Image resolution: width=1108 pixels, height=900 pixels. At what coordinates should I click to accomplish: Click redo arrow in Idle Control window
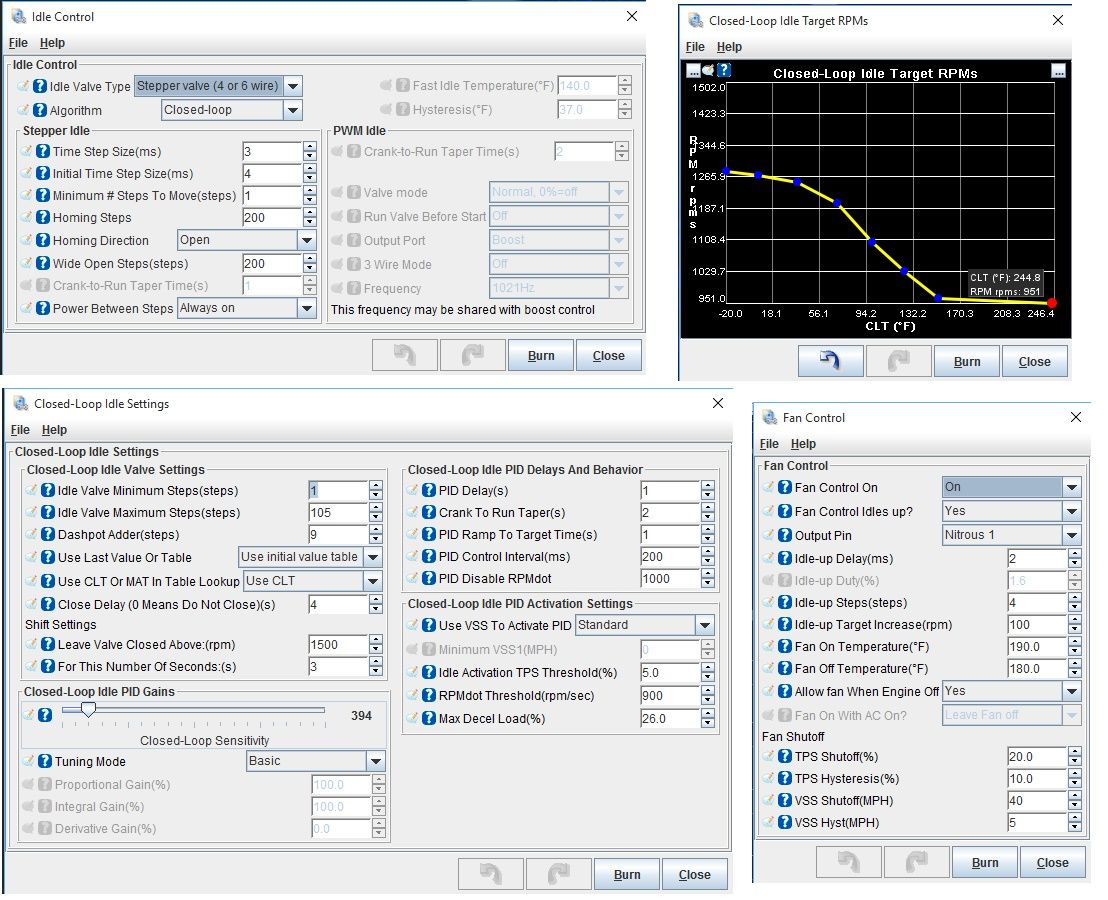tap(473, 355)
